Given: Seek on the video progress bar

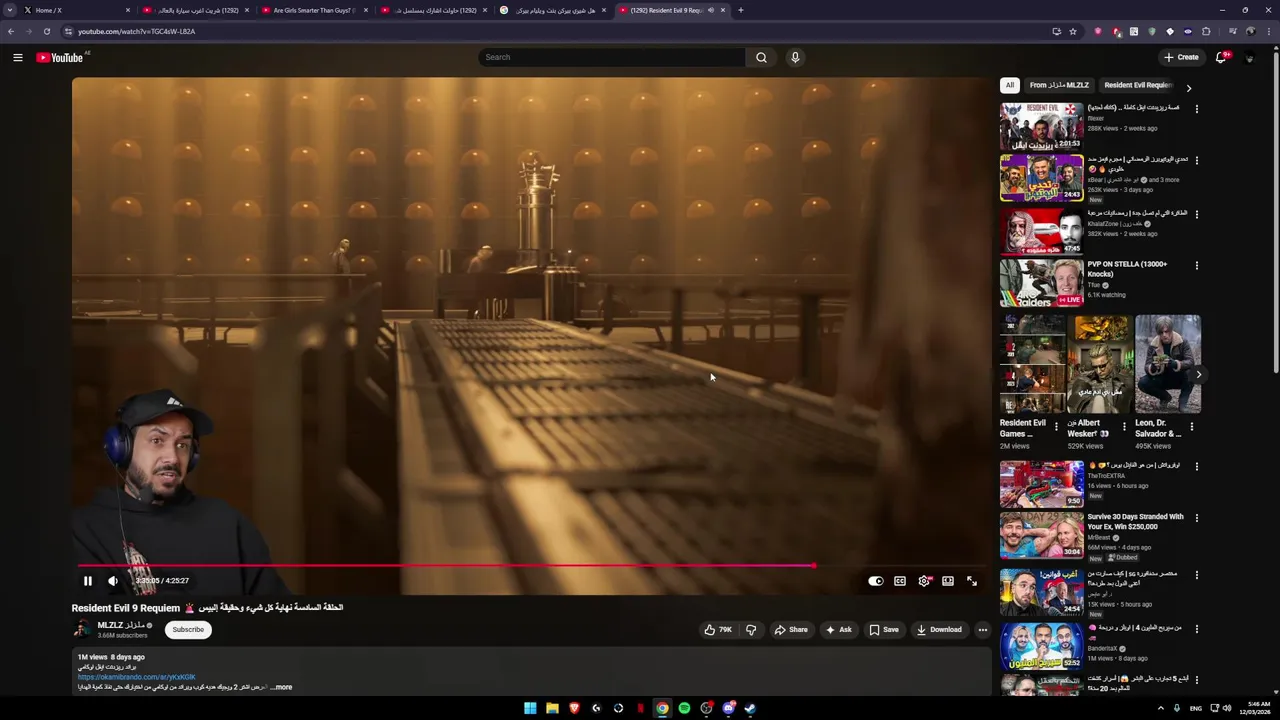Looking at the screenshot, I should click(x=531, y=566).
